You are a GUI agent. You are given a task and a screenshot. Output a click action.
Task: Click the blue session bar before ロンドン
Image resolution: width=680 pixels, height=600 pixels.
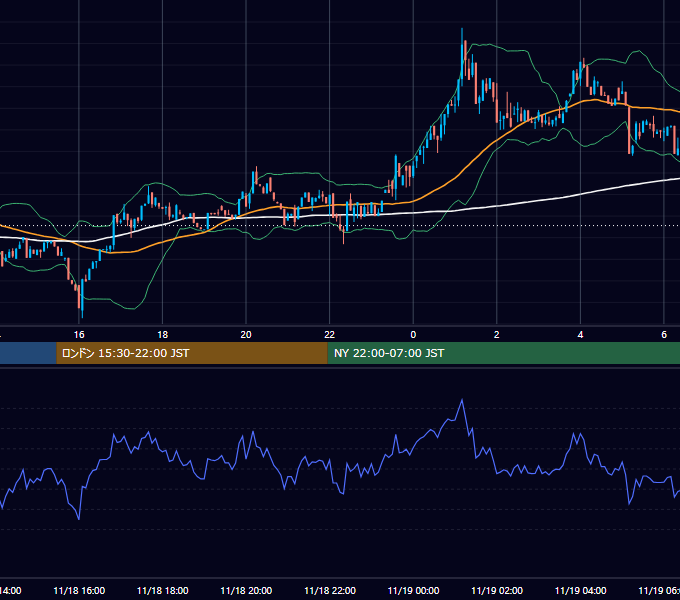(x=28, y=353)
